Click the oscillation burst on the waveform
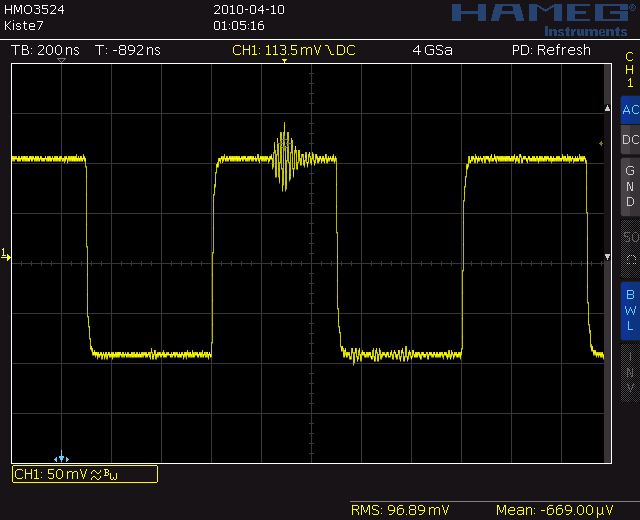Viewport: 640px width, 520px height. (x=286, y=157)
